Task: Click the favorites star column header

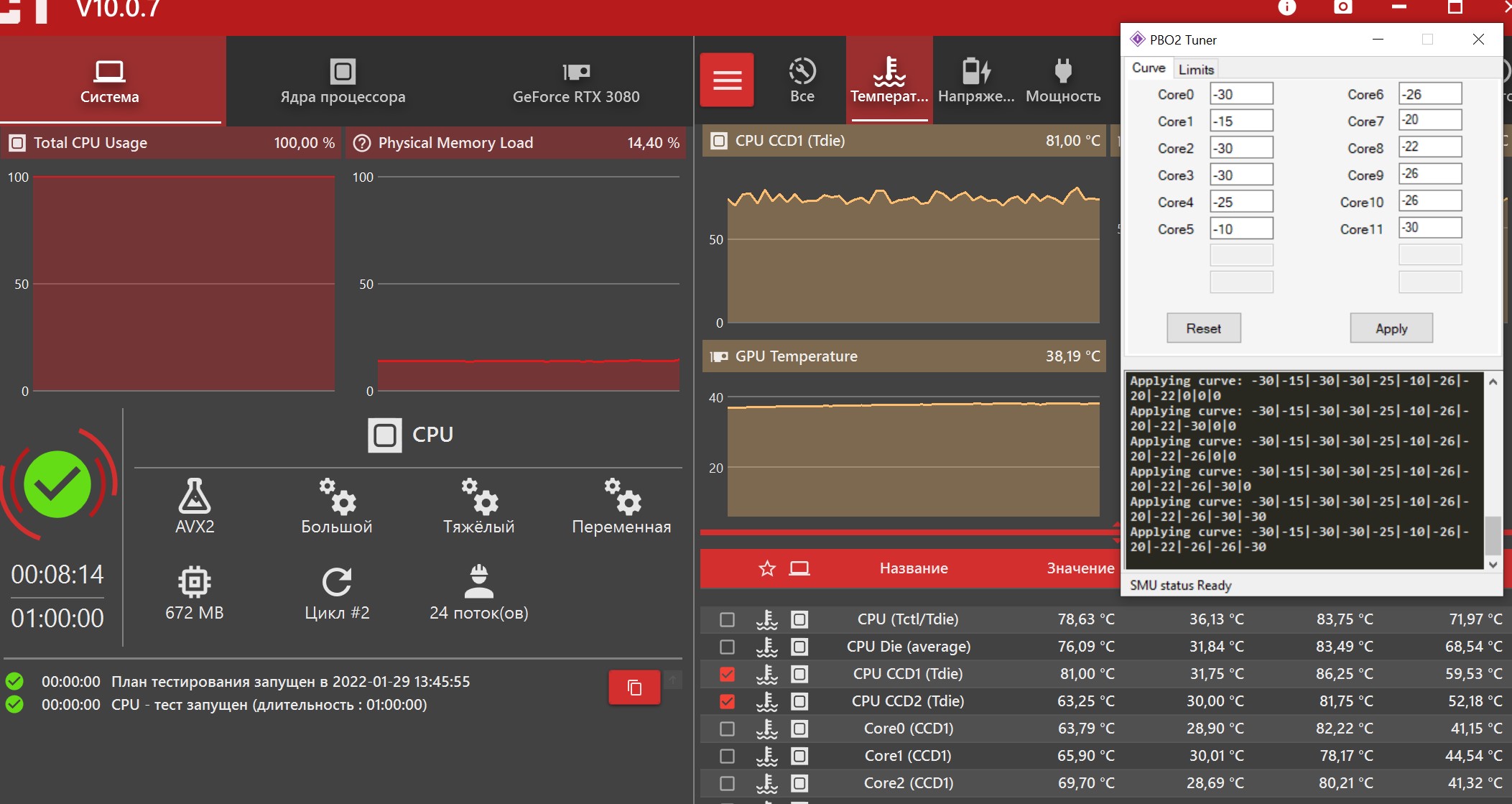Action: 767,568
